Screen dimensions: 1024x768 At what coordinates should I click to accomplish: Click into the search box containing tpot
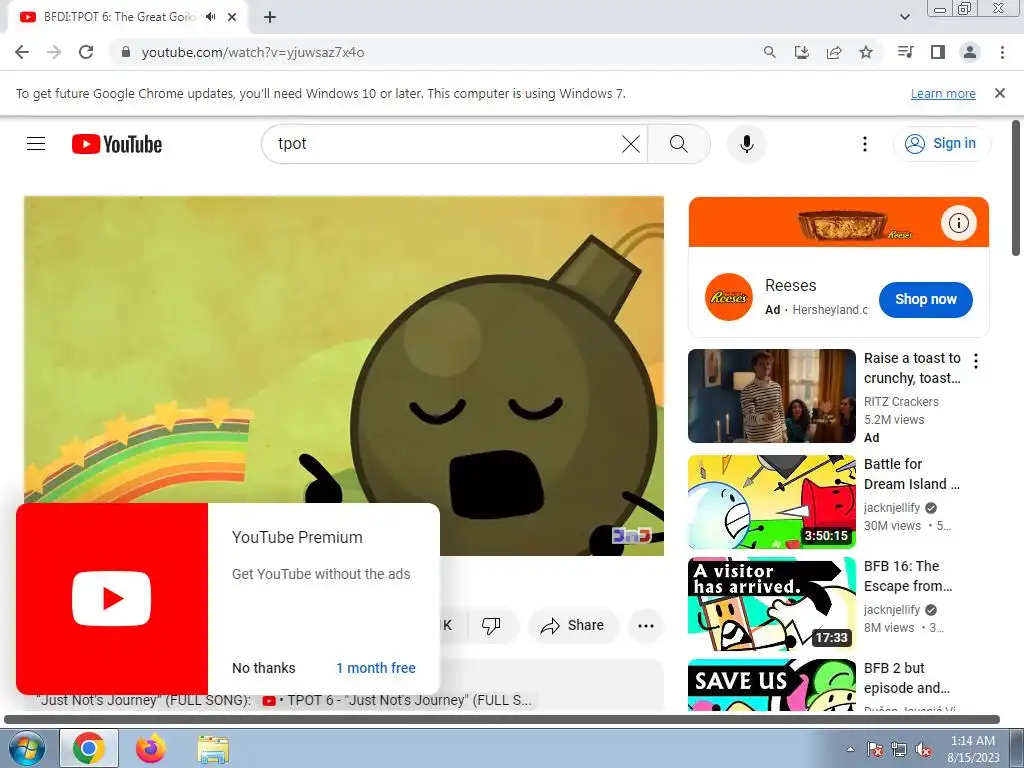[x=444, y=144]
